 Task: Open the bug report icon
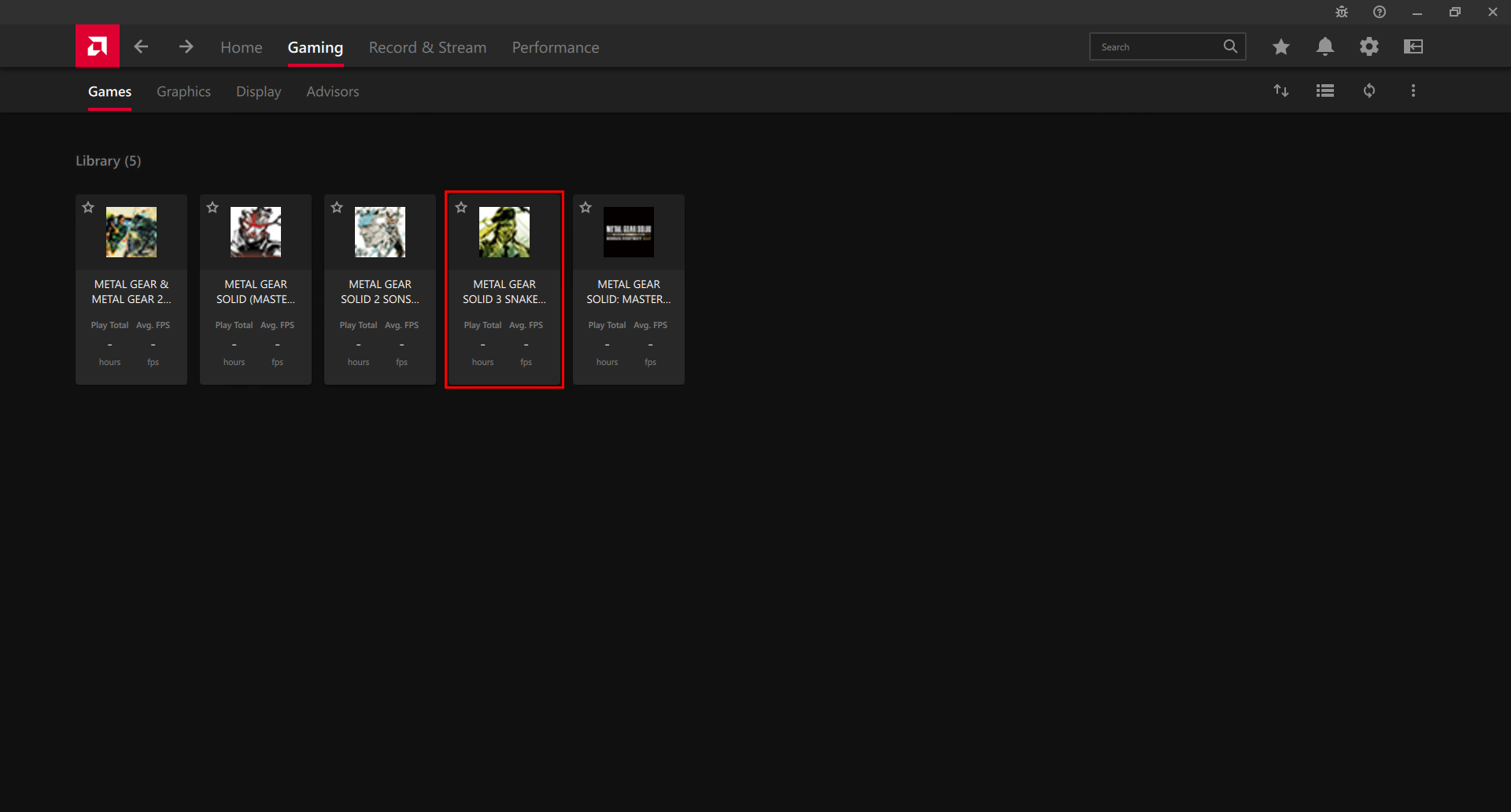1342,12
